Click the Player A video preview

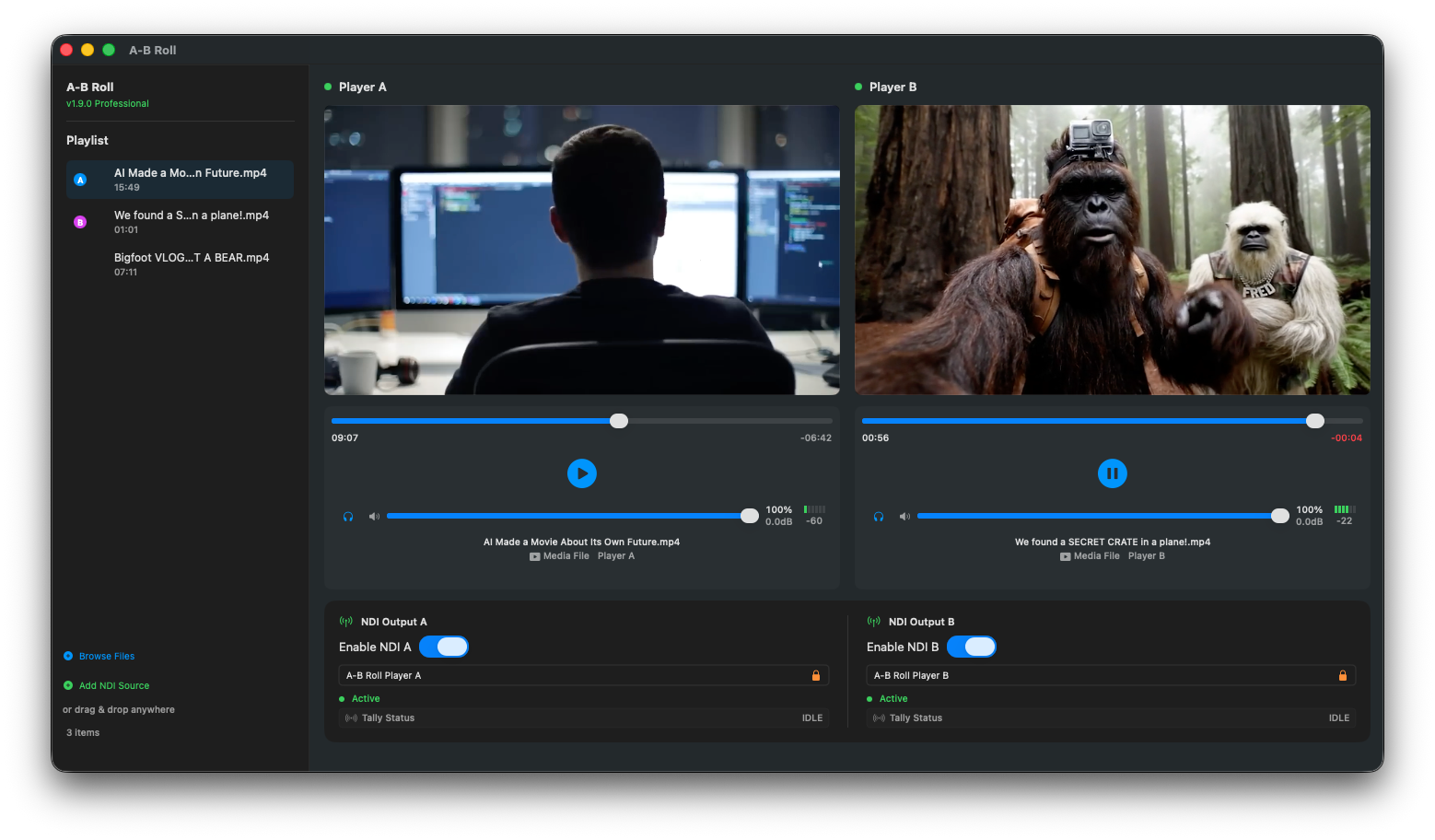coord(582,250)
